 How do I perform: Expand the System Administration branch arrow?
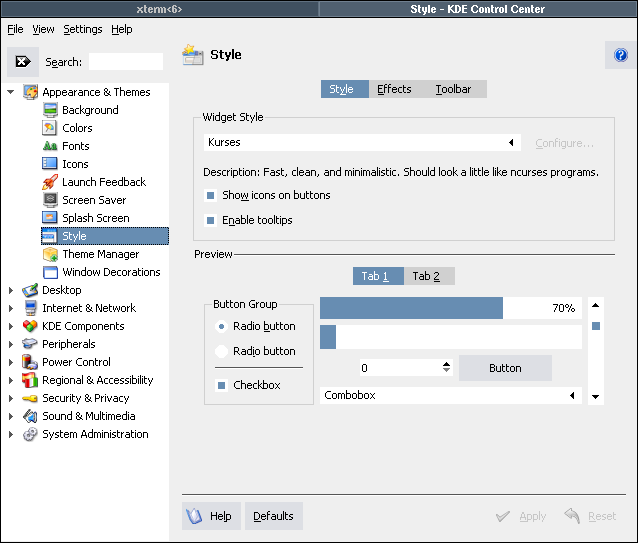click(11, 434)
